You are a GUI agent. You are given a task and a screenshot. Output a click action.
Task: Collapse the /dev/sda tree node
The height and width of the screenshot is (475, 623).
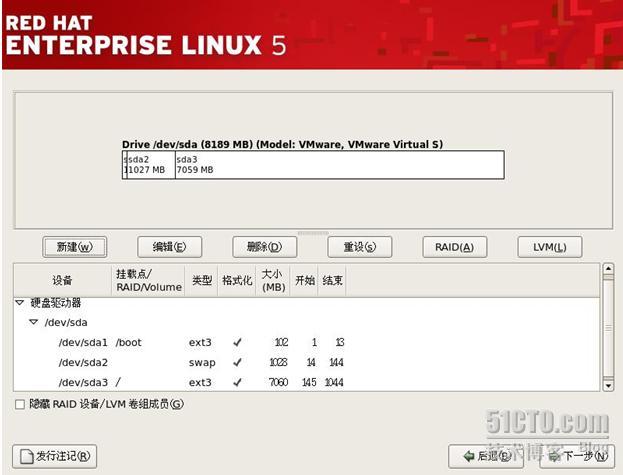pyautogui.click(x=34, y=322)
